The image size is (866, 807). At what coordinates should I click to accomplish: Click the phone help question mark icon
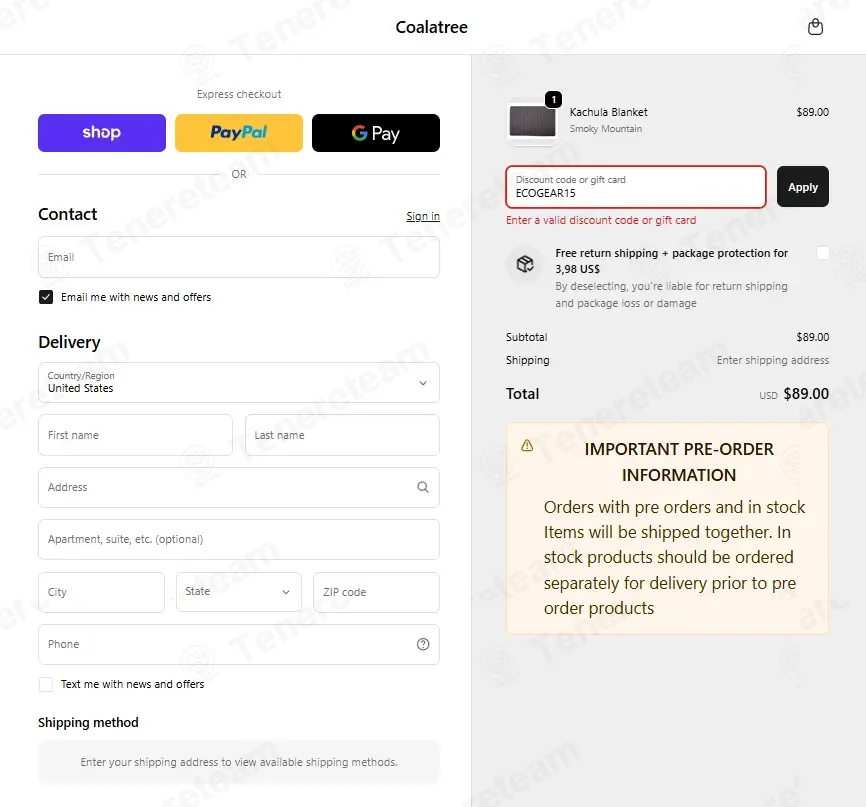point(423,644)
